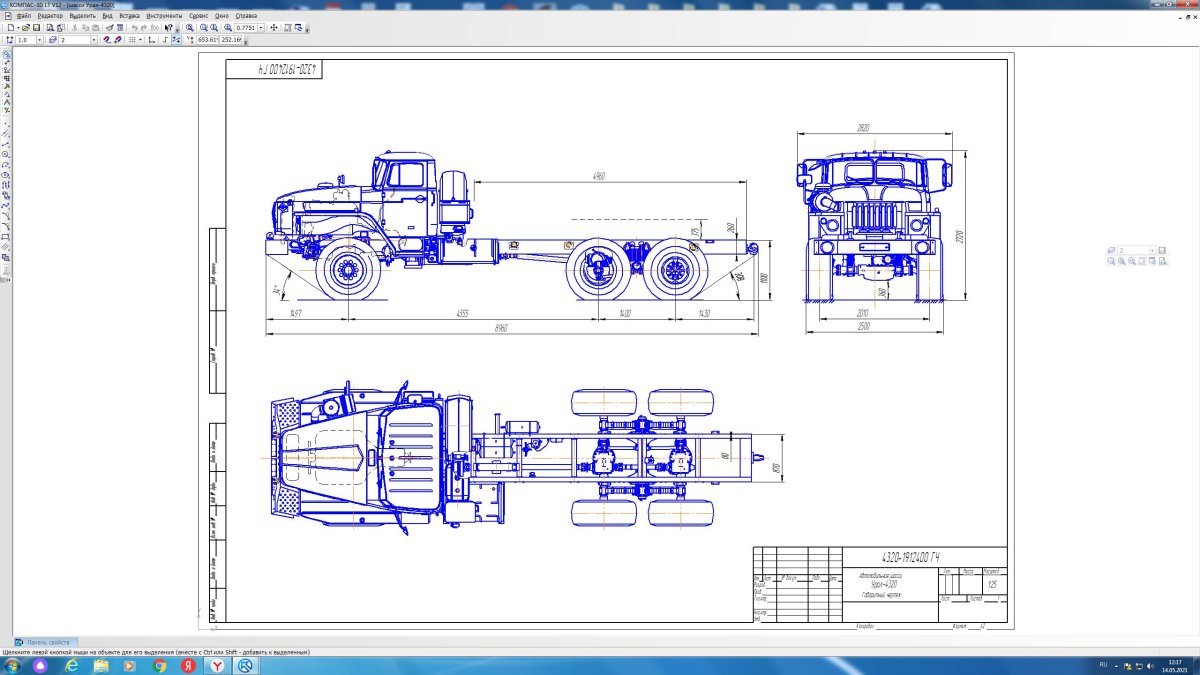Click the X coordinate field showing 653.61
The height and width of the screenshot is (675, 1200).
(x=208, y=40)
